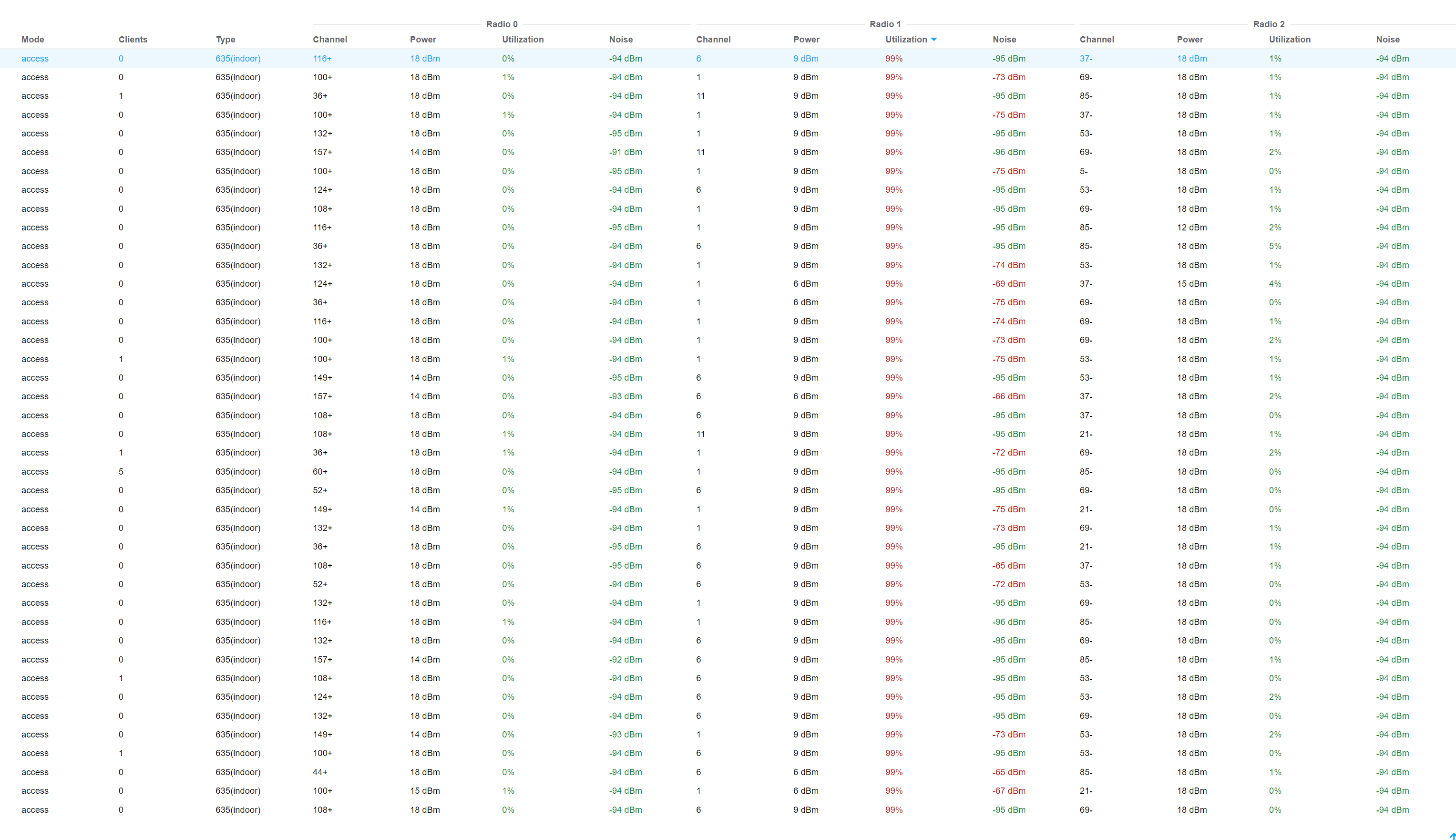Viewport: 1456px width, 840px height.
Task: Sort by Radio 1 Channel column header
Action: 713,39
